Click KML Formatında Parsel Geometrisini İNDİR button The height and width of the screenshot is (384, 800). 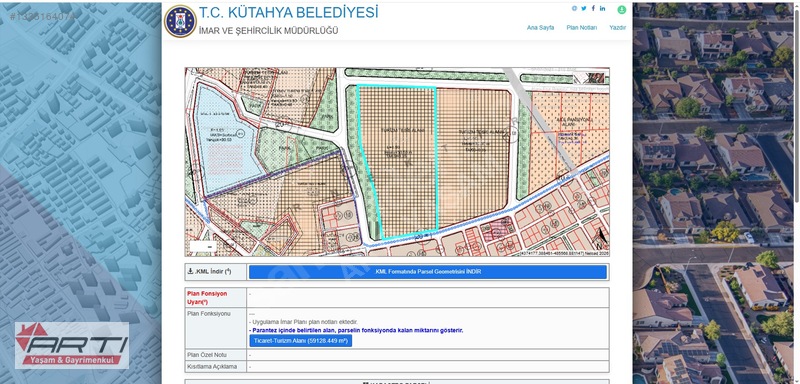pos(428,272)
